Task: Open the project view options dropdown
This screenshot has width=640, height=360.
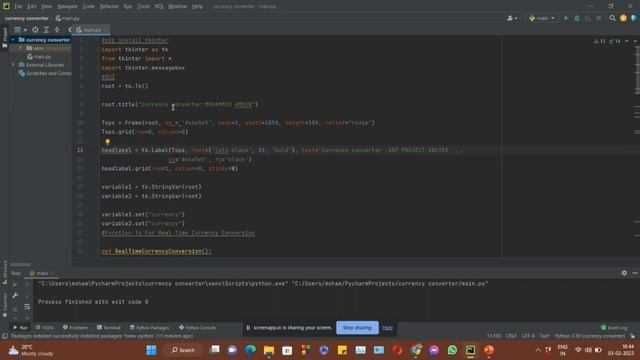Action: click(20, 30)
